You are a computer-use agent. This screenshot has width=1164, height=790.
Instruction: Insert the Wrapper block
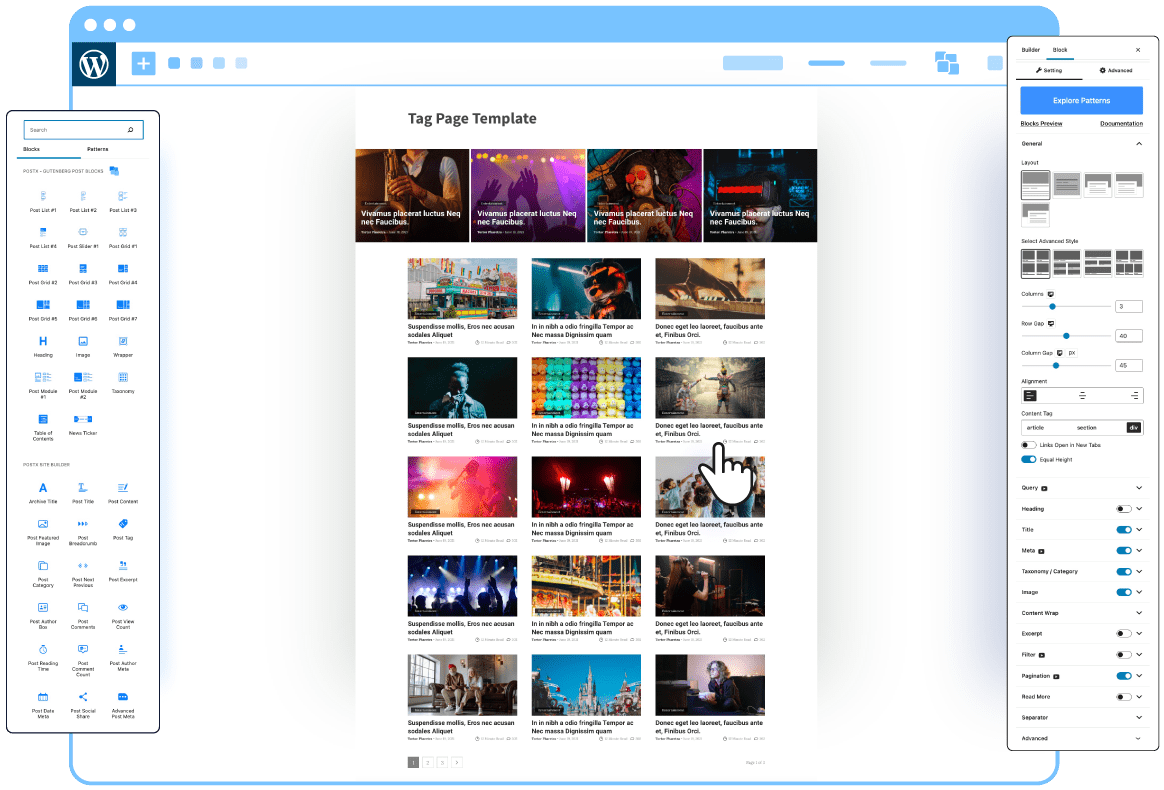(123, 347)
